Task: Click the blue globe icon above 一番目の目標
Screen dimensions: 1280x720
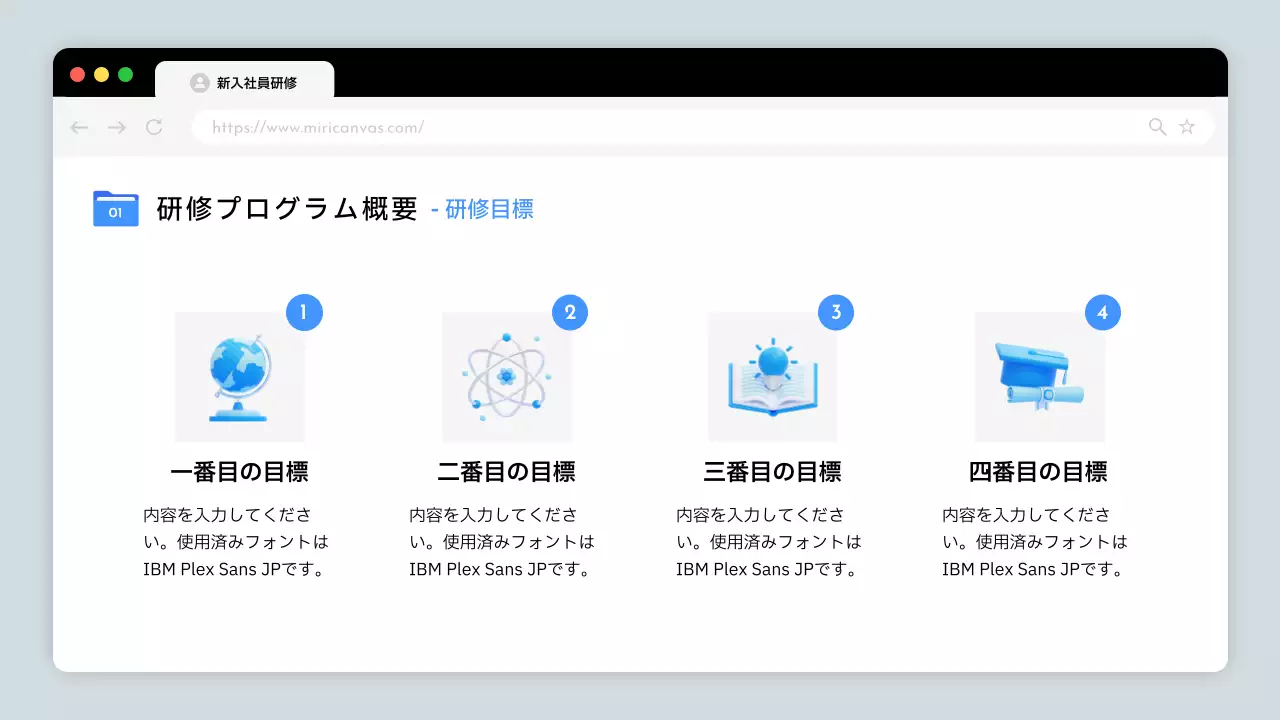Action: pos(239,377)
